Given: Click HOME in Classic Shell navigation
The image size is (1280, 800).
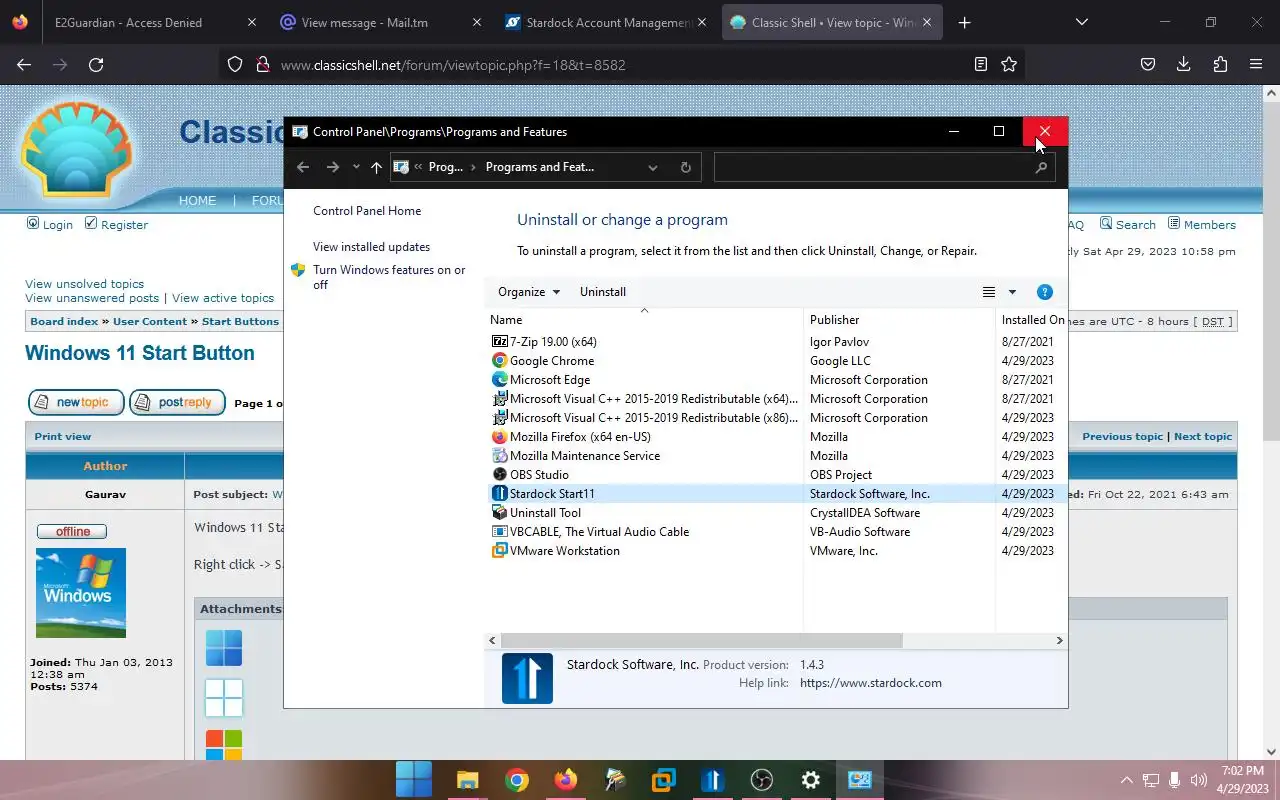Looking at the screenshot, I should coord(197,200).
